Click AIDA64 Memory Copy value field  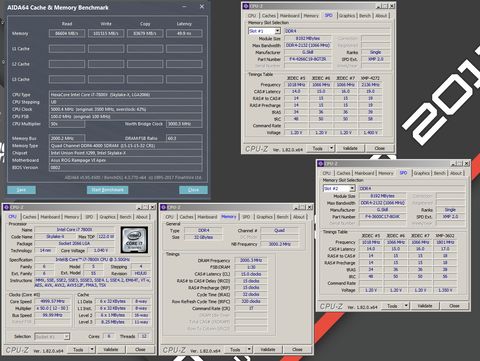(x=145, y=33)
